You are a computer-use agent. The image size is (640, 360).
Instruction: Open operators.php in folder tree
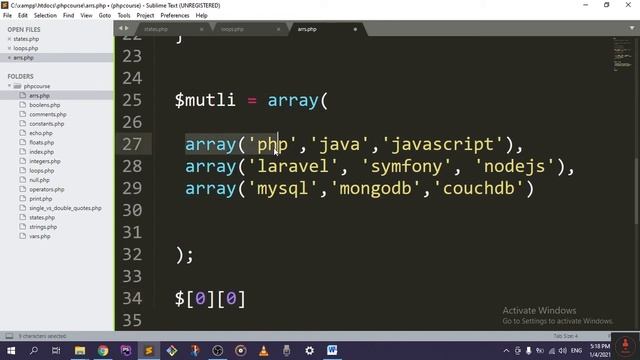point(47,189)
